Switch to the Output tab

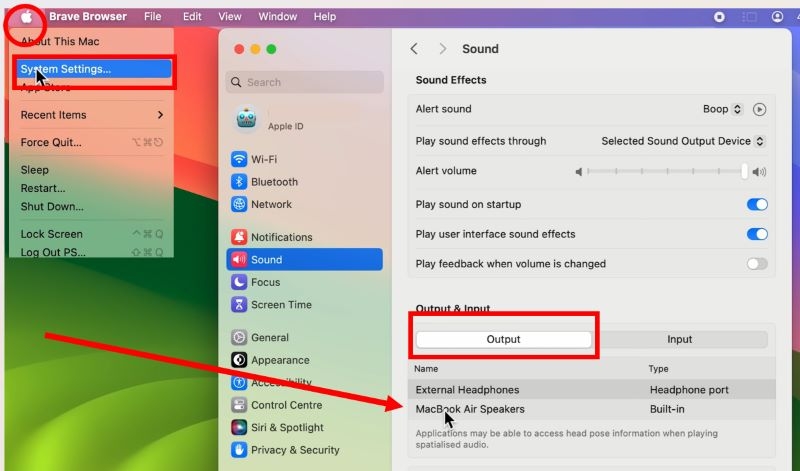(x=503, y=339)
